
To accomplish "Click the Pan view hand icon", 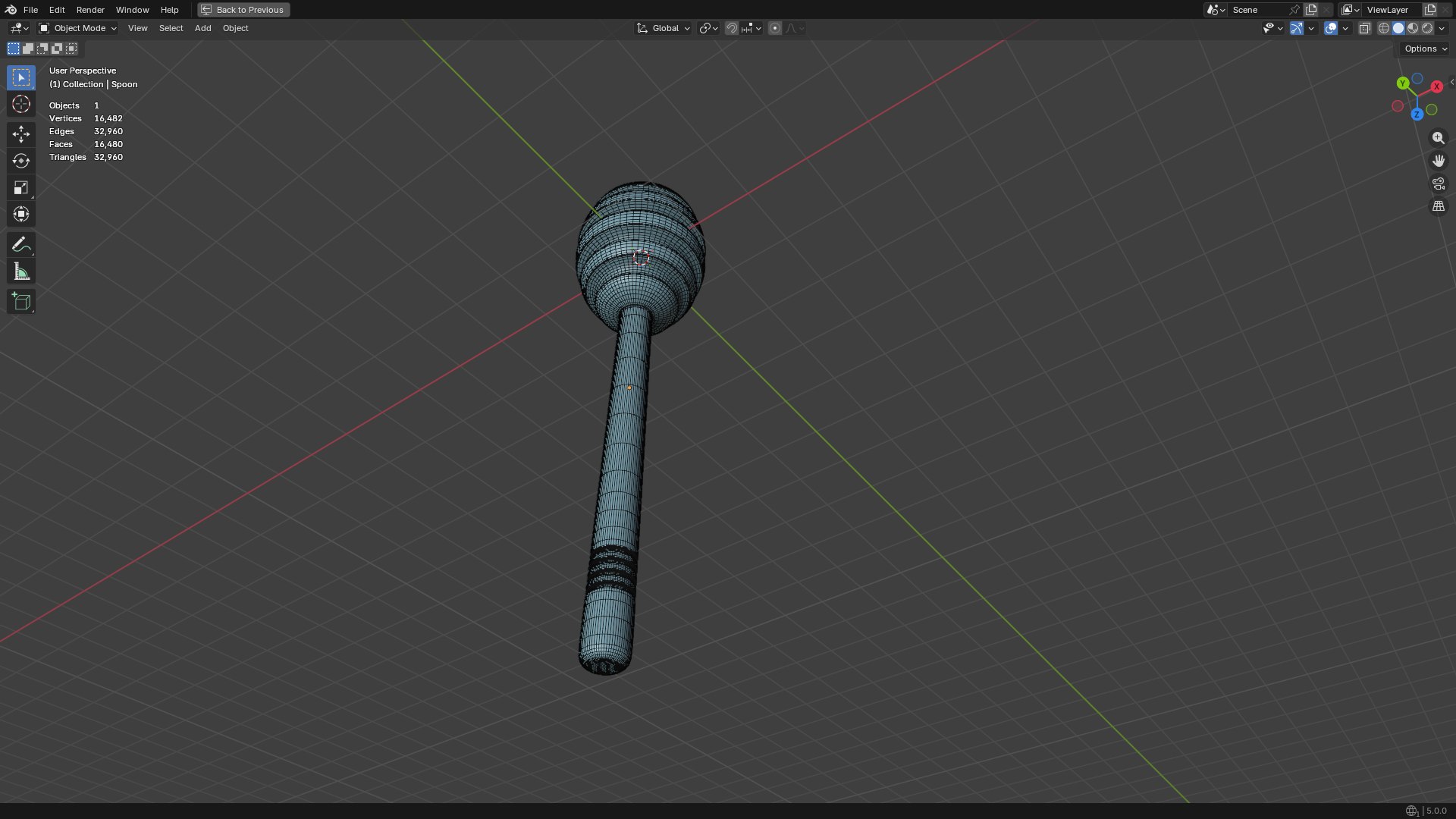I will point(1438,161).
